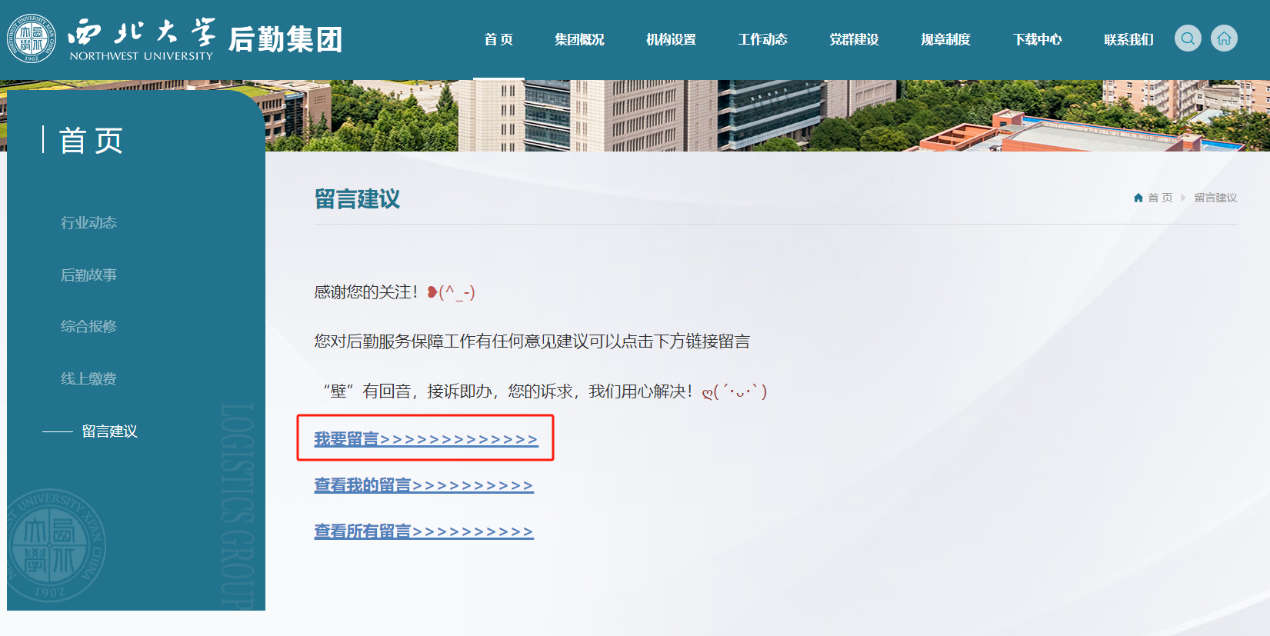
Task: Select 留言建议 in the left sidebar
Action: pos(109,432)
